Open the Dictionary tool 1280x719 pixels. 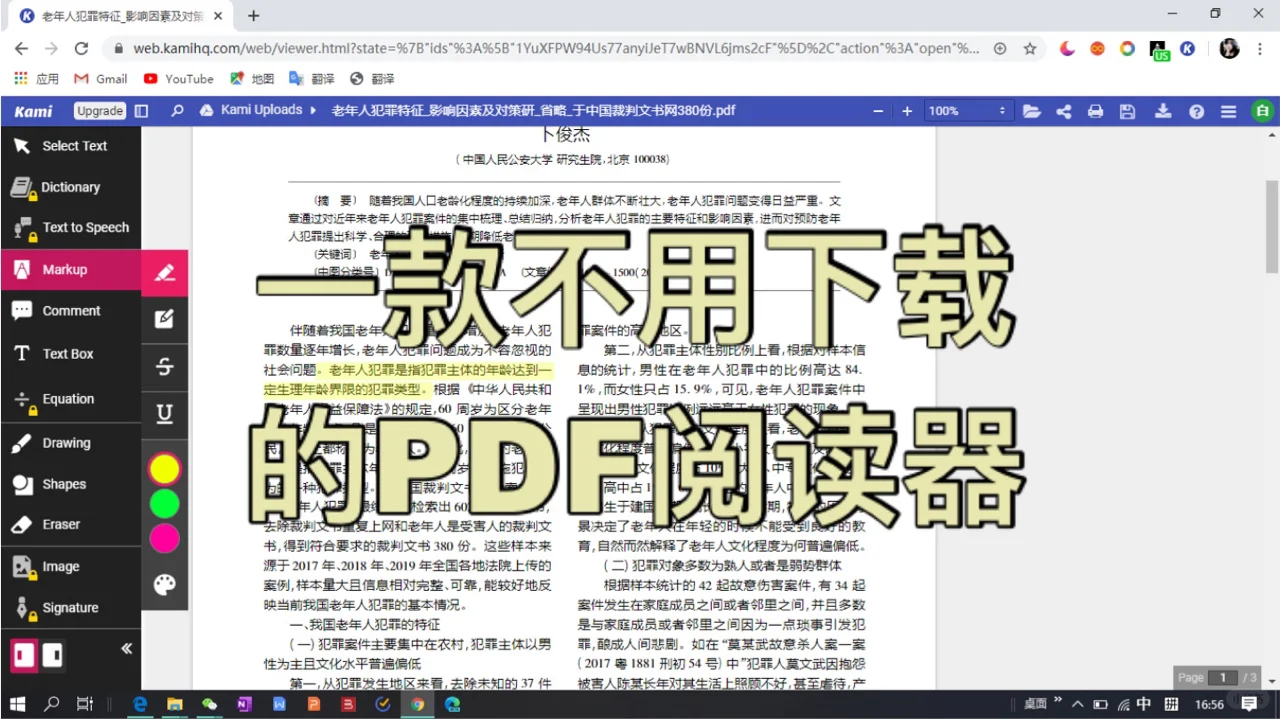[x=71, y=187]
